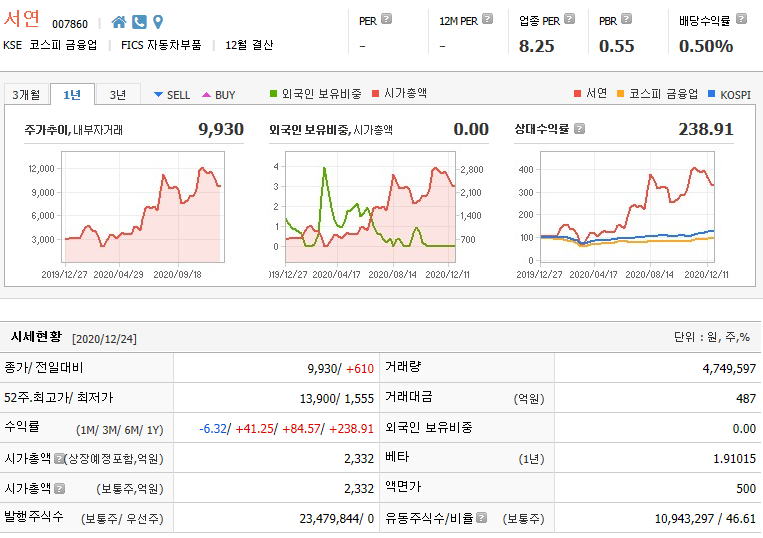This screenshot has height=538, width=763.
Task: Click the 12월 결산 label
Action: pyautogui.click(x=249, y=45)
